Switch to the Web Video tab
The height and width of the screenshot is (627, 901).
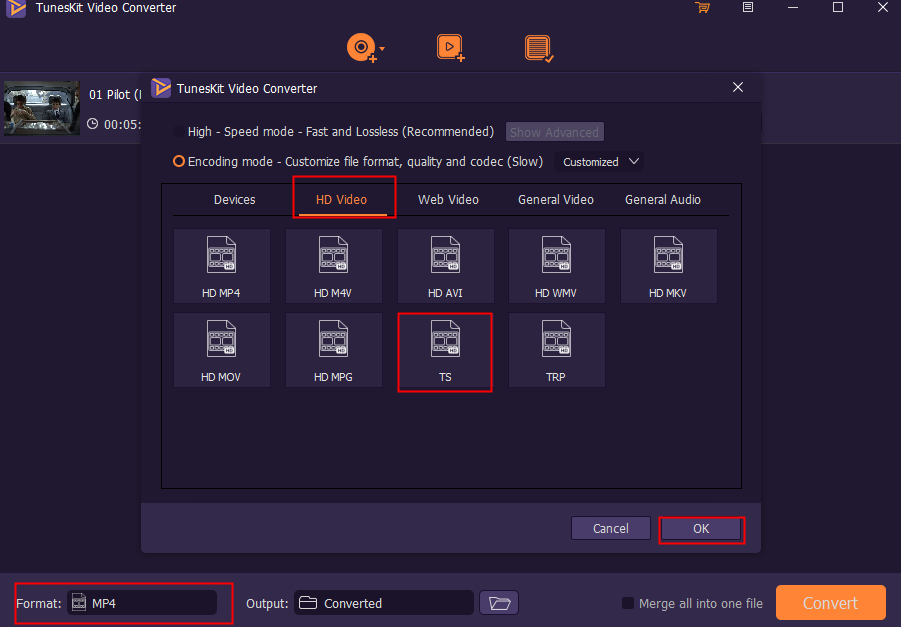[x=448, y=199]
